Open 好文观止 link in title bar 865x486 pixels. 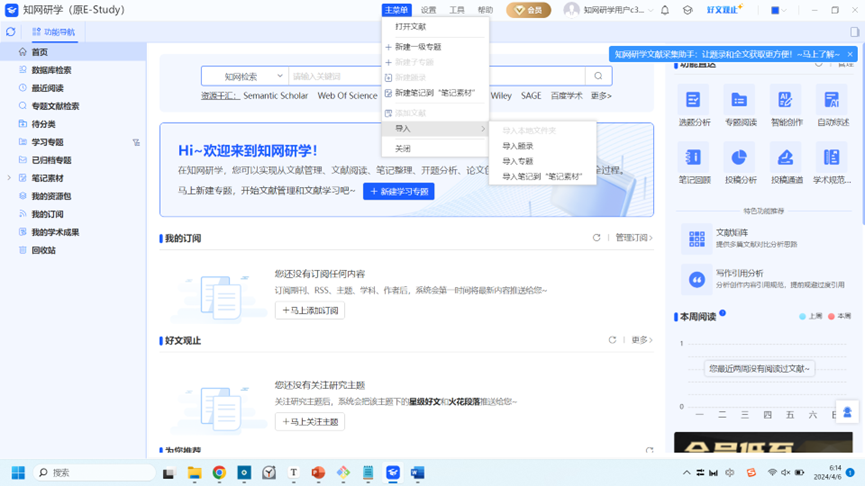[724, 10]
